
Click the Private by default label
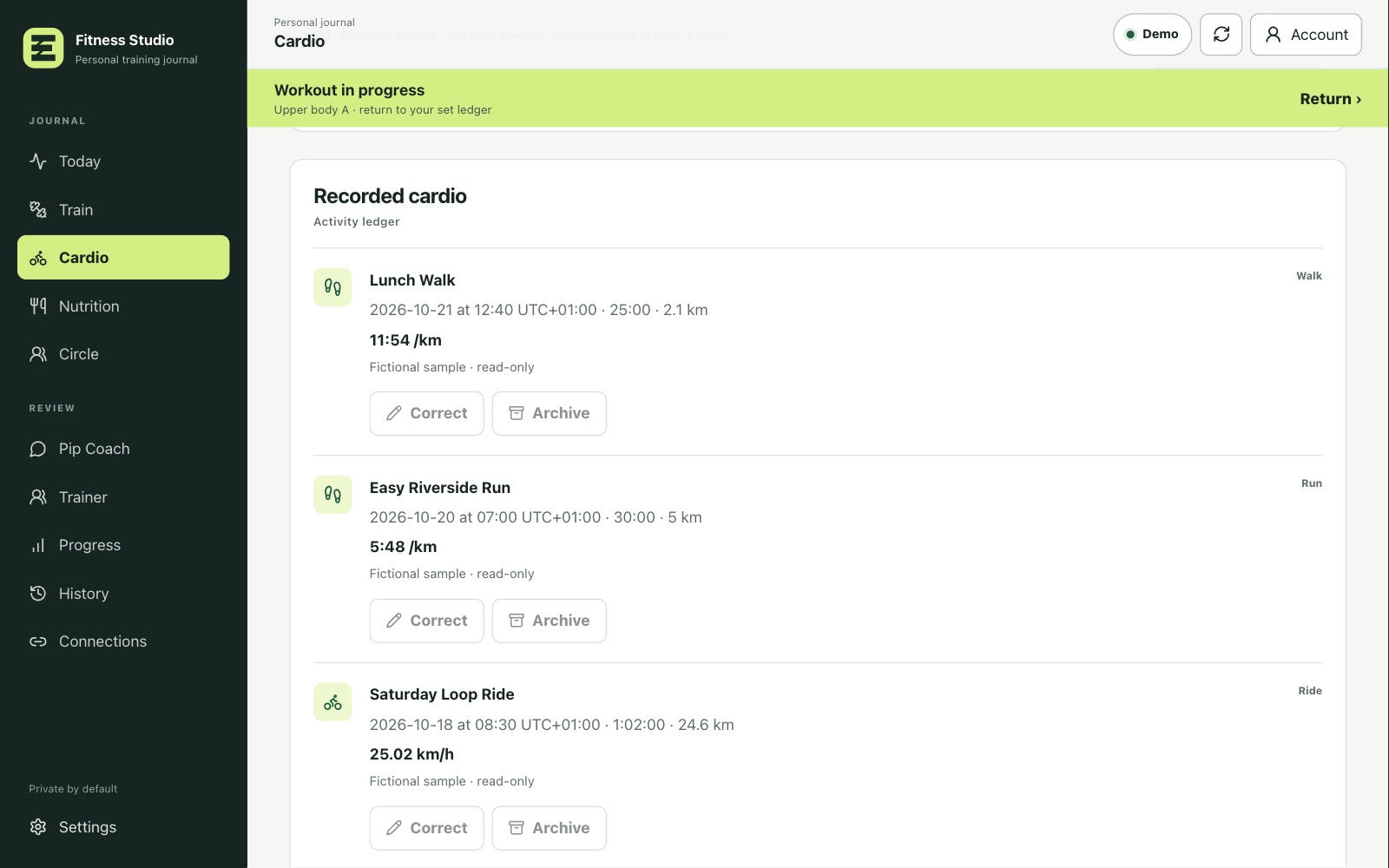(73, 789)
